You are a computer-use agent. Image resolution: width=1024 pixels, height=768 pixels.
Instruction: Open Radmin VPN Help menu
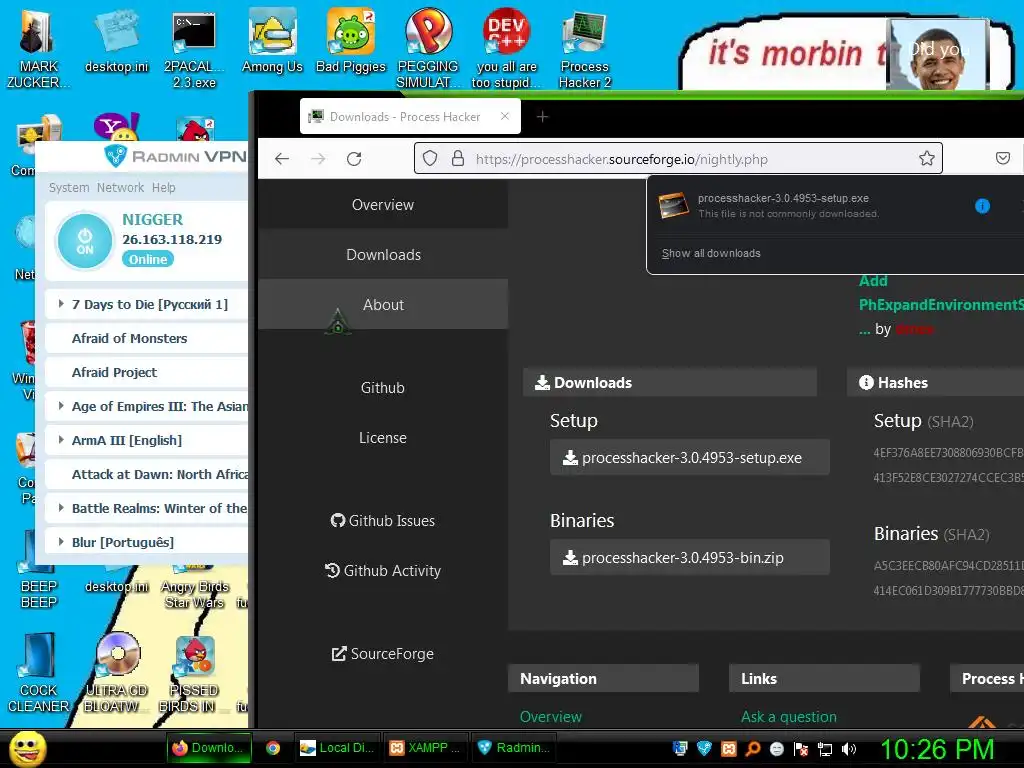coord(163,187)
